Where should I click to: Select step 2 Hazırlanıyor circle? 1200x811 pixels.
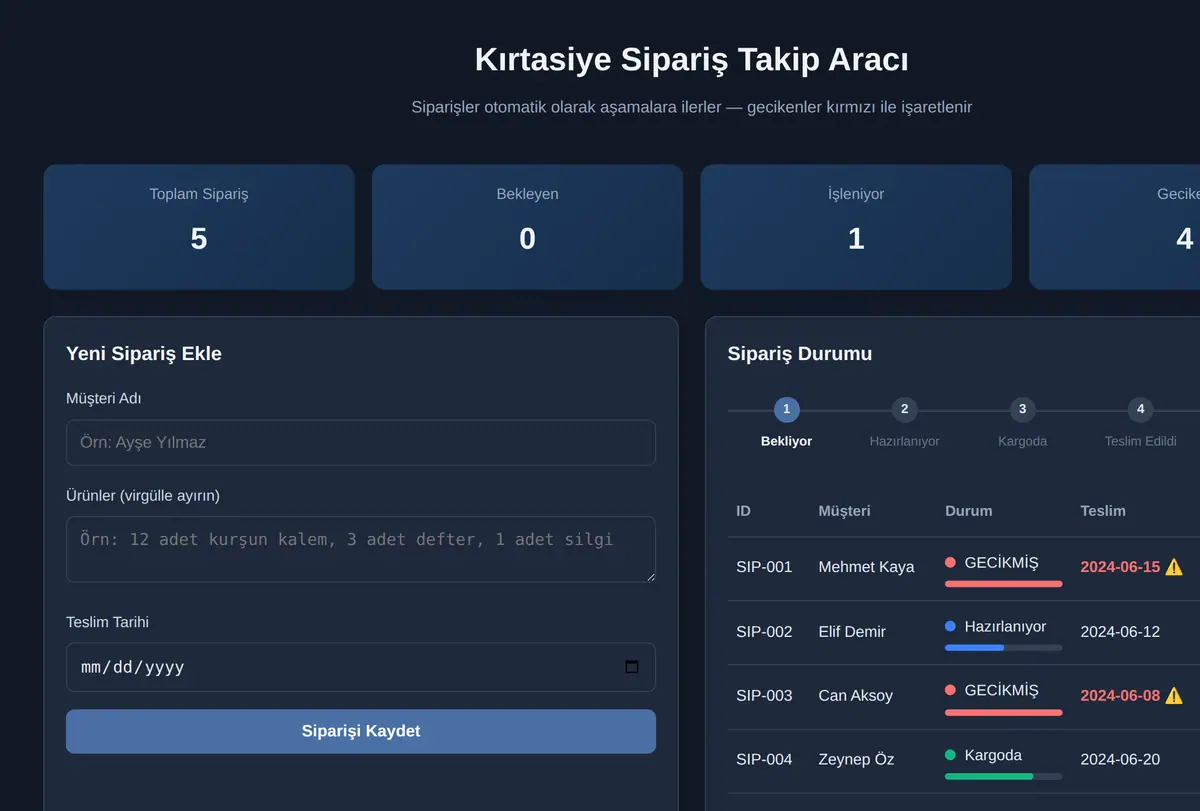(904, 409)
